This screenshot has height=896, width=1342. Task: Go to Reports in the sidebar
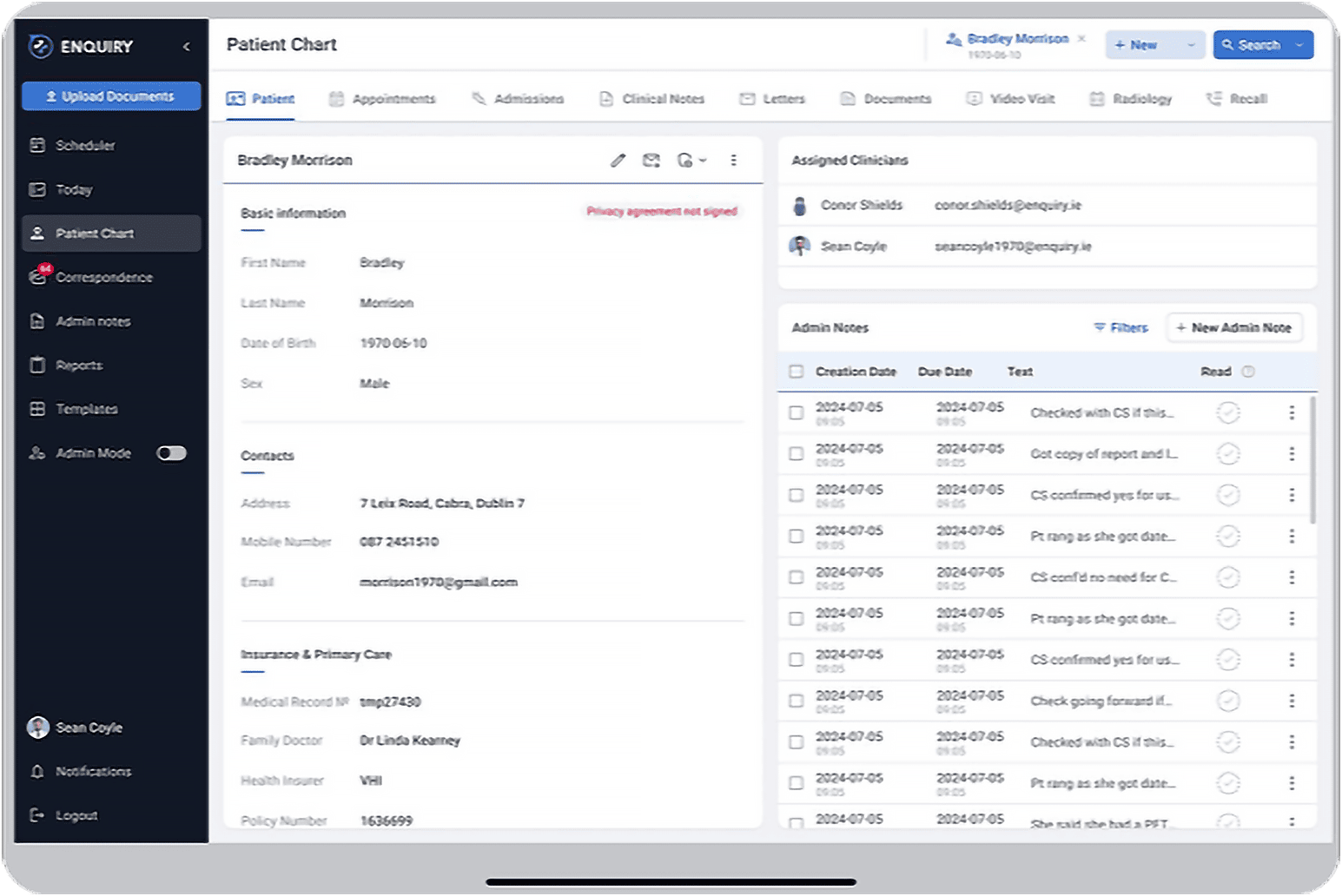click(78, 366)
